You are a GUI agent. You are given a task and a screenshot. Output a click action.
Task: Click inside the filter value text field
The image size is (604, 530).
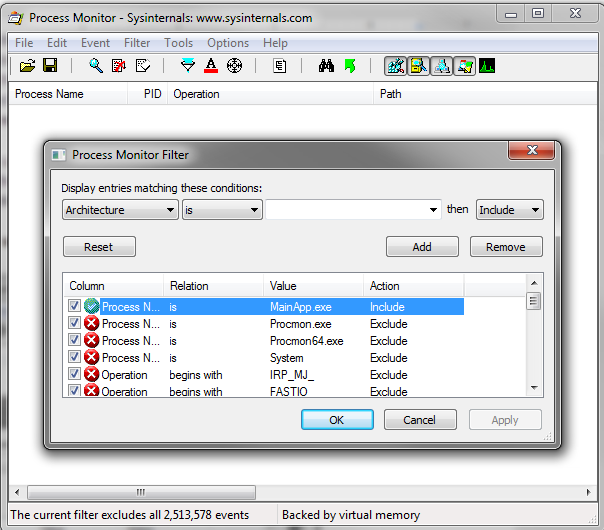tap(347, 210)
